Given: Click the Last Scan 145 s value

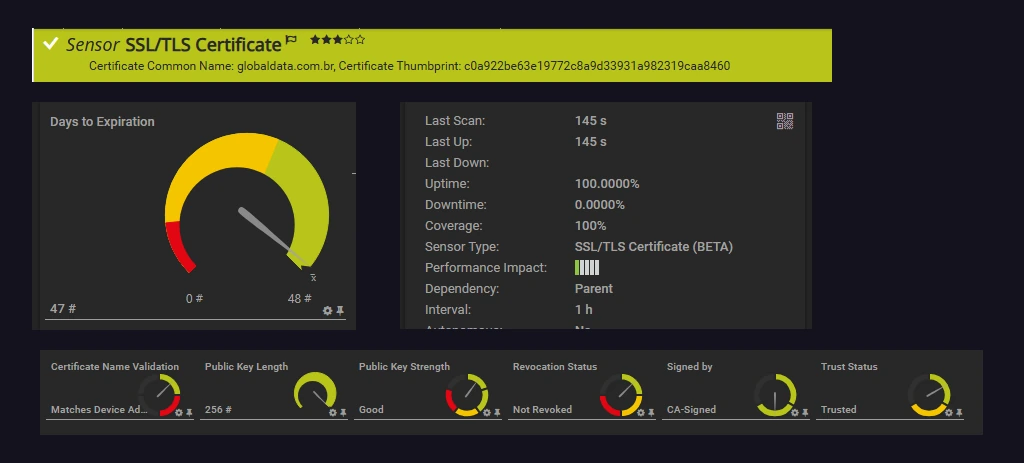Looking at the screenshot, I should (590, 121).
